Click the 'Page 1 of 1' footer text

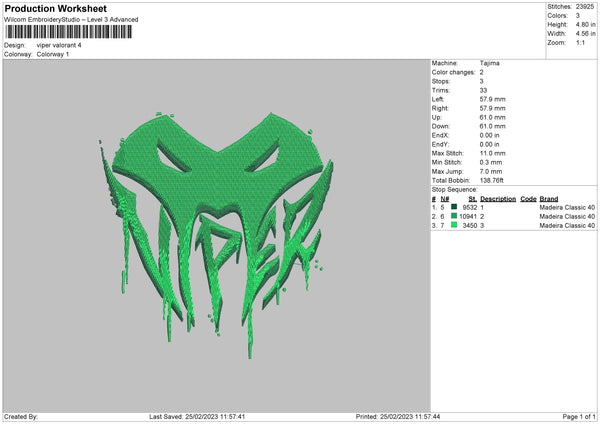pos(579,417)
